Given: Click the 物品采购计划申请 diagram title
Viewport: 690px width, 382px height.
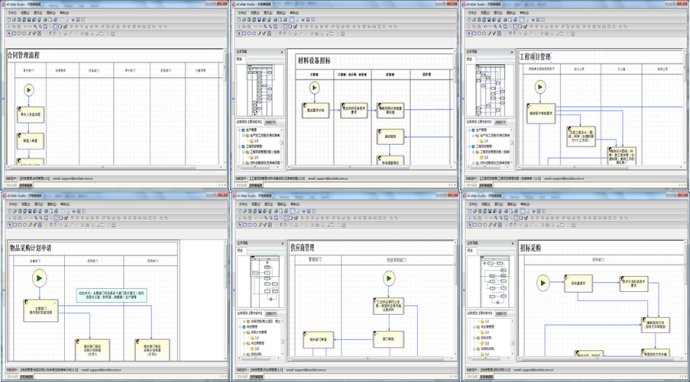Looking at the screenshot, I should (30, 248).
